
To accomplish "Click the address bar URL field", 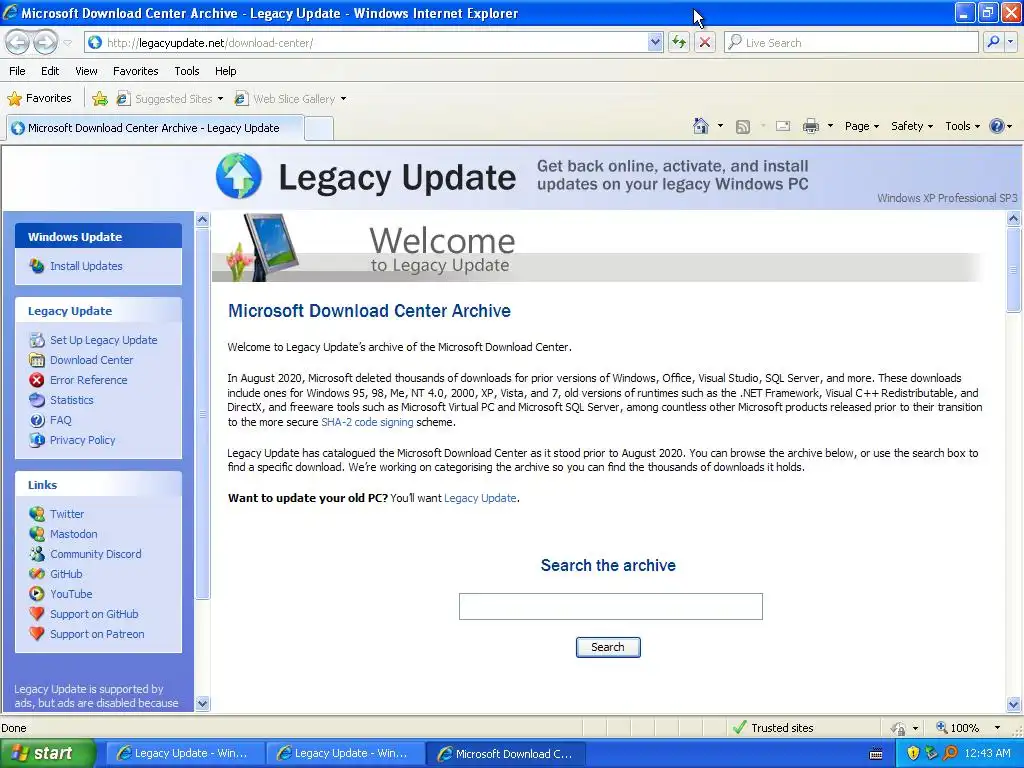I will tap(376, 42).
